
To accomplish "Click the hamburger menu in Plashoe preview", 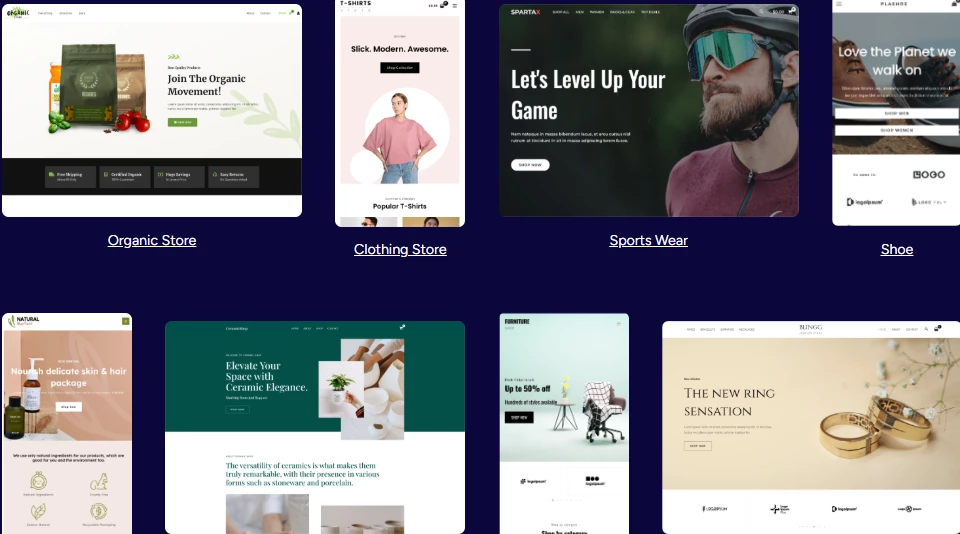I will tap(839, 4).
